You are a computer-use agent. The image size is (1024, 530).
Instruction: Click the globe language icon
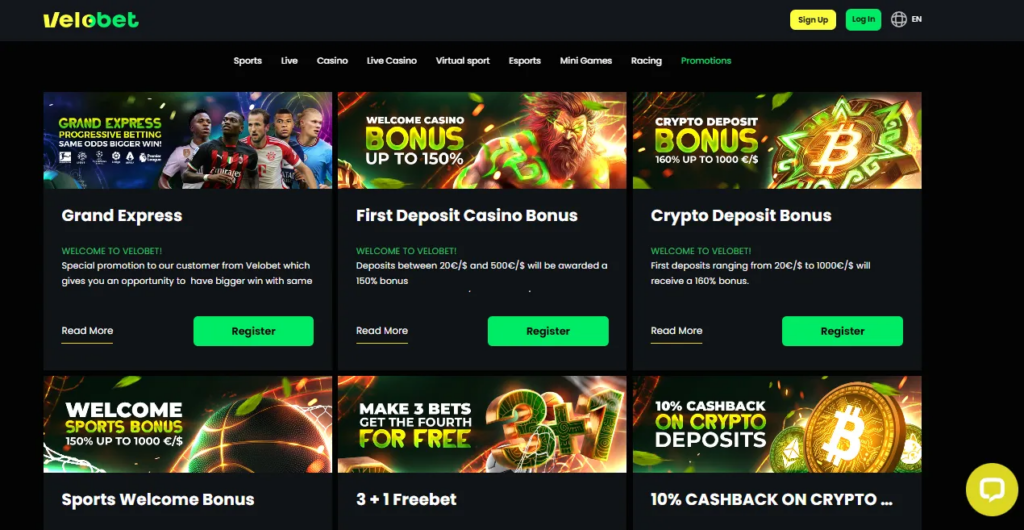pyautogui.click(x=899, y=20)
